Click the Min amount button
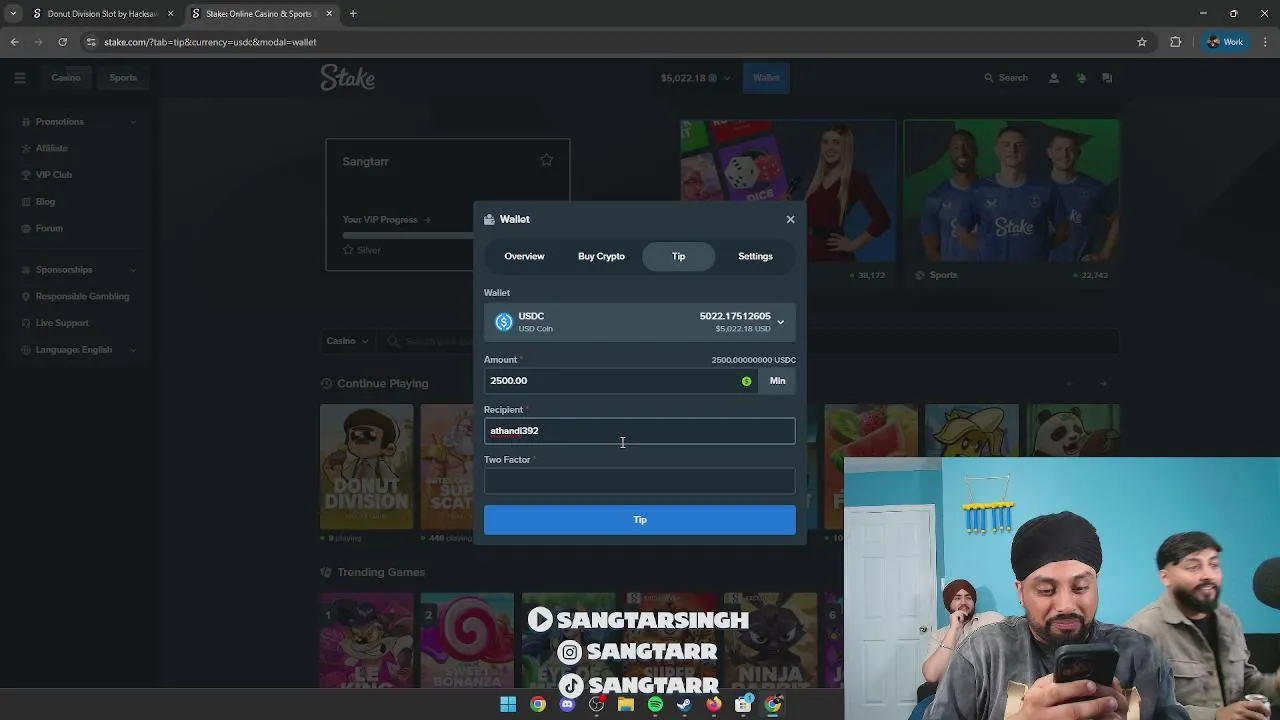The image size is (1280, 720). tap(777, 381)
